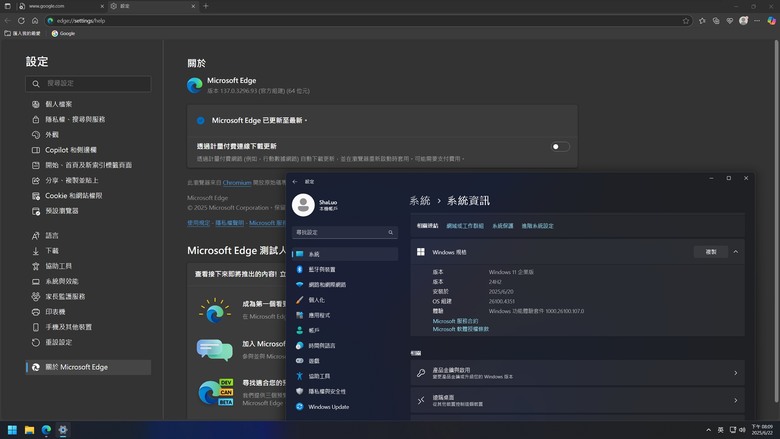Click Edge refresh button in toolbar
This screenshot has width=780, height=439.
coord(21,21)
